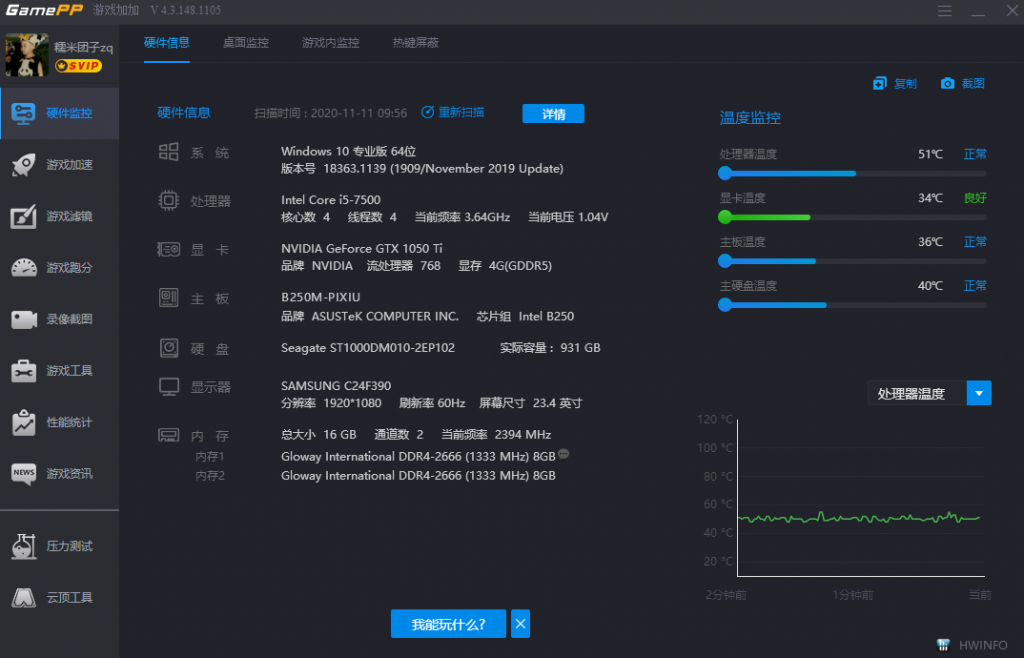Viewport: 1024px width, 658px height.
Task: Click the 硬件信息 section heading
Action: pyautogui.click(x=184, y=113)
